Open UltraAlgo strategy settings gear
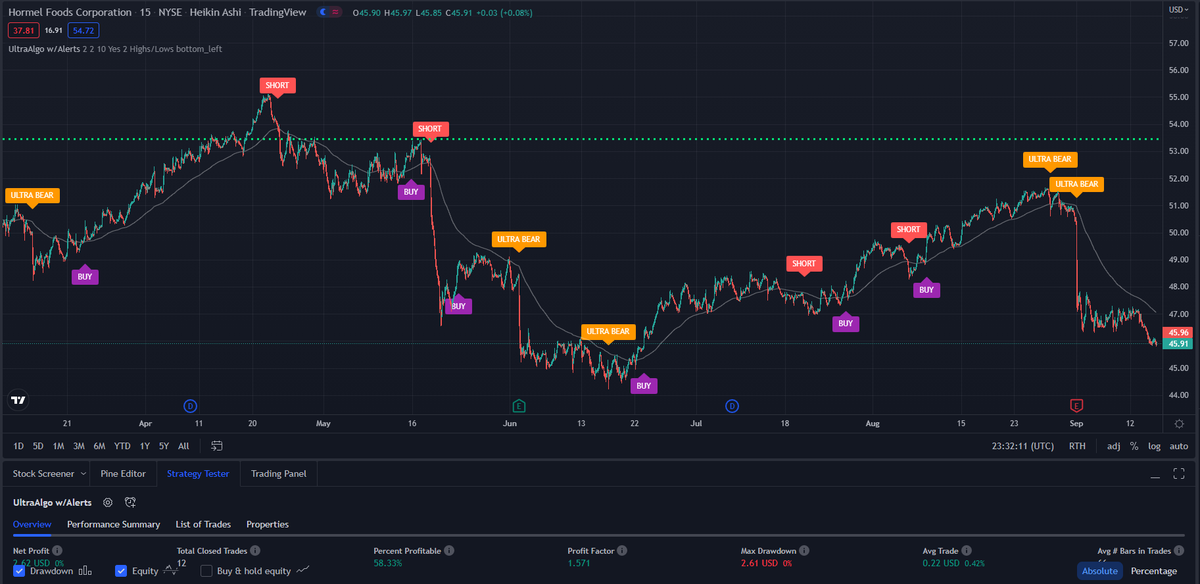Image resolution: width=1200 pixels, height=584 pixels. [108, 502]
